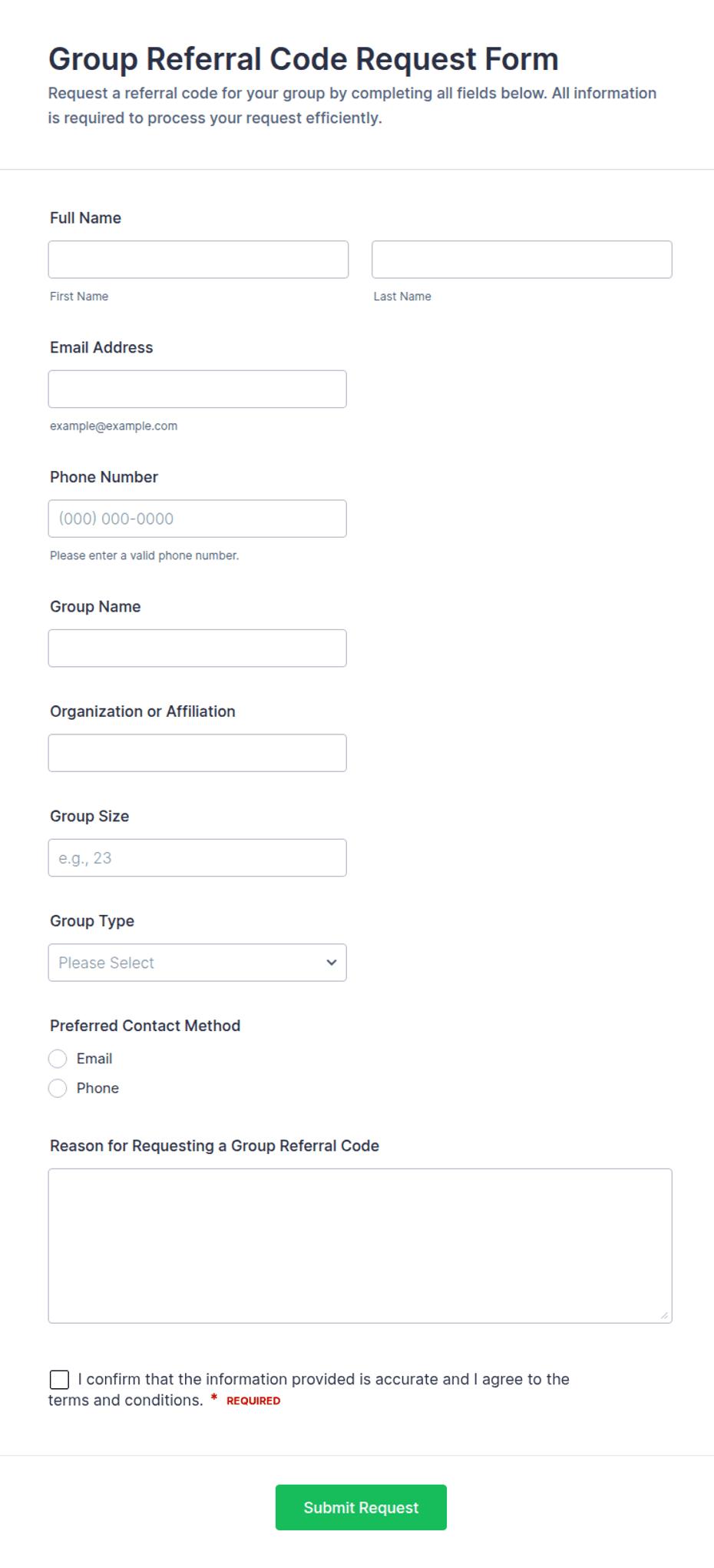Click the confirmation agreement text label
The image size is (714, 1568).
click(x=309, y=1390)
